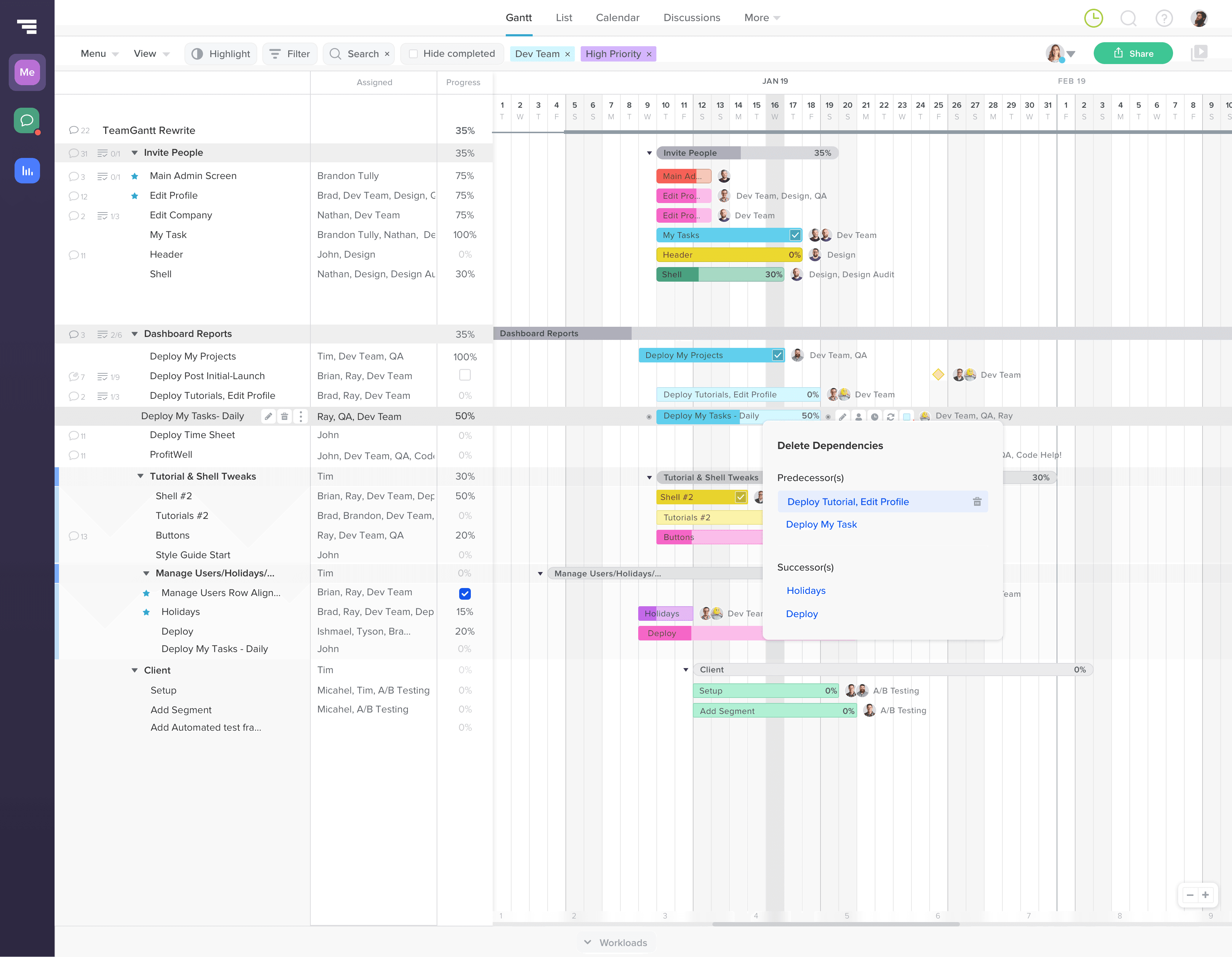Open the time tracking clock icon

pos(1093,18)
